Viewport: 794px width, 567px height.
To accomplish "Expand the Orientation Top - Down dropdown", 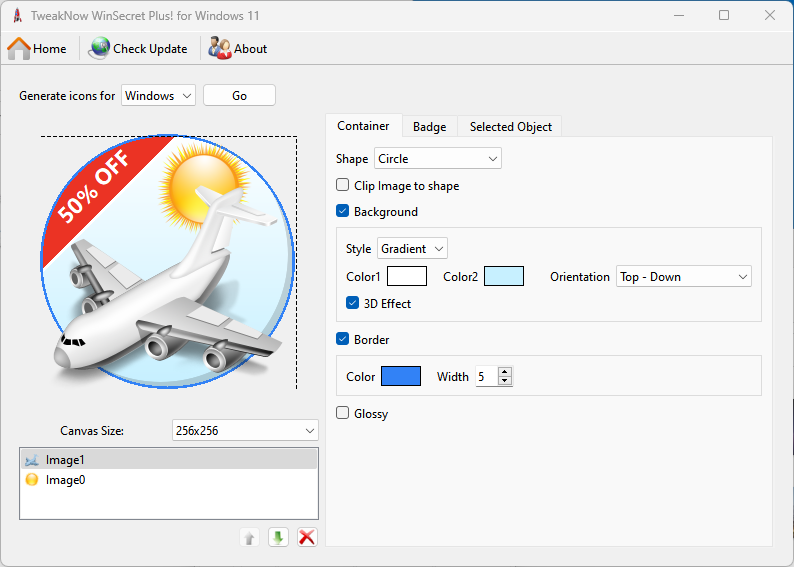I will tap(683, 277).
